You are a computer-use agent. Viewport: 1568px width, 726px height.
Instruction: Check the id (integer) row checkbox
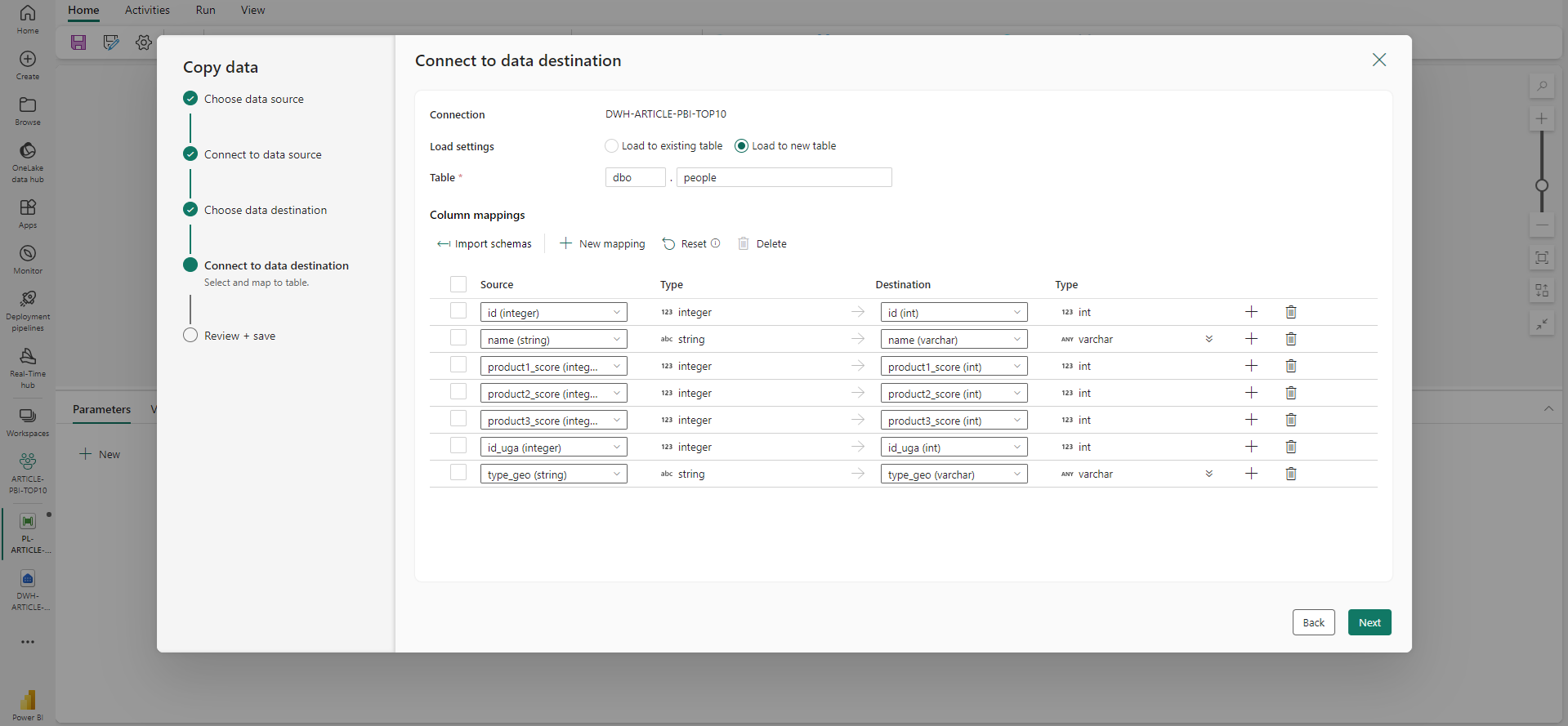point(458,311)
